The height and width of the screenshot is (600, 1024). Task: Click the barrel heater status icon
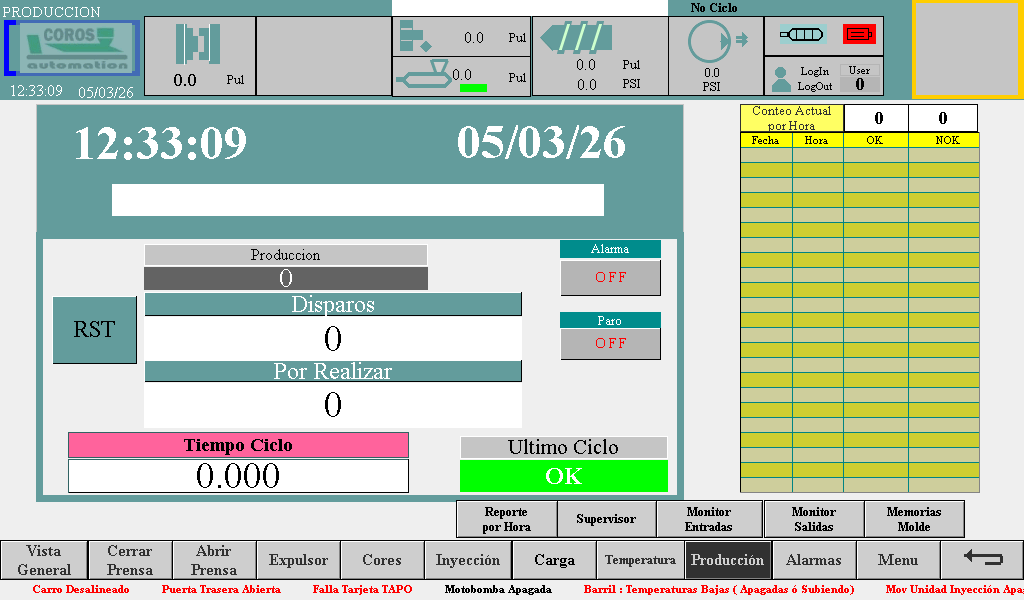tap(802, 34)
